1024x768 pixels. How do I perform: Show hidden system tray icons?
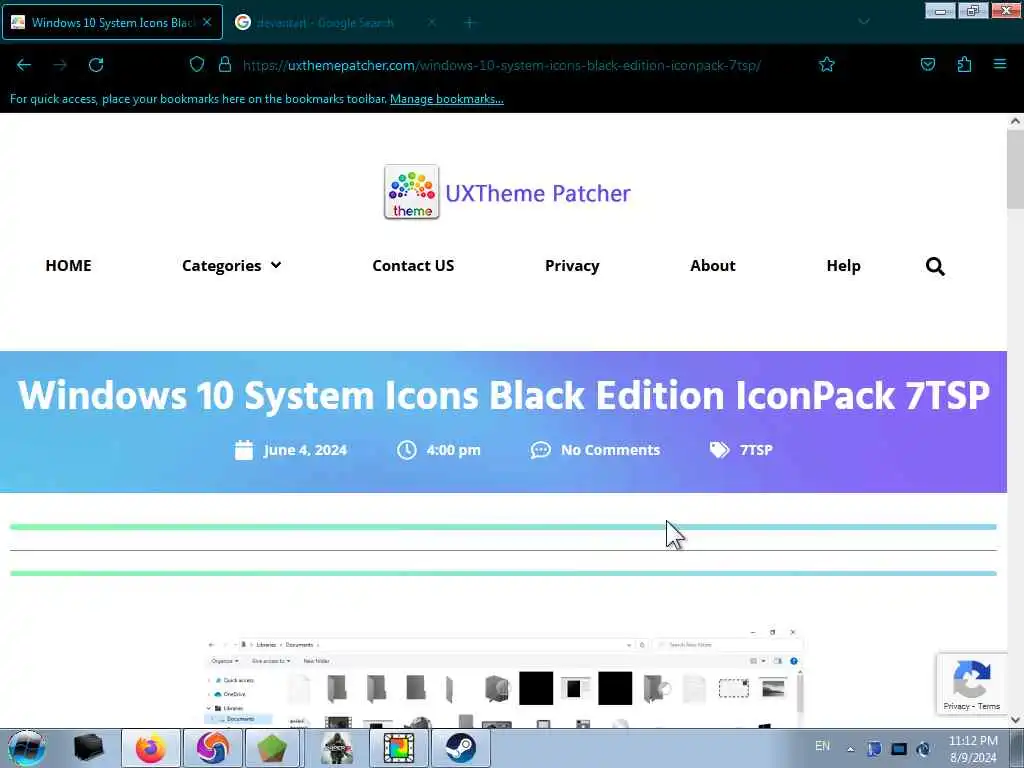[850, 749]
